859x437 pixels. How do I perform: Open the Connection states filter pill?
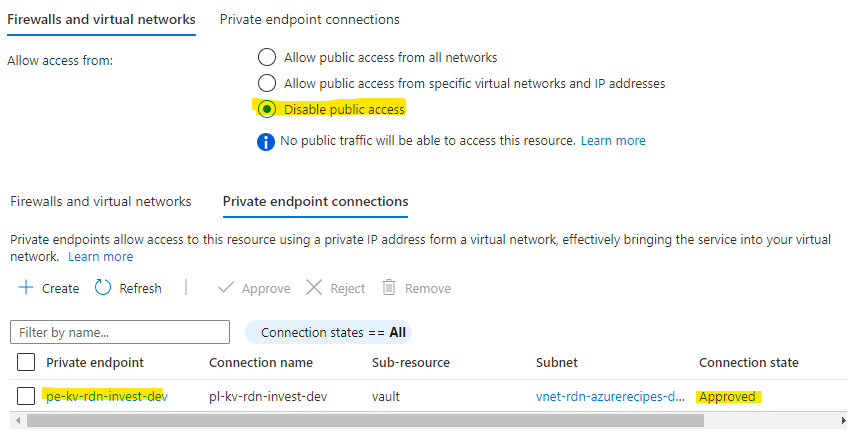[x=329, y=332]
